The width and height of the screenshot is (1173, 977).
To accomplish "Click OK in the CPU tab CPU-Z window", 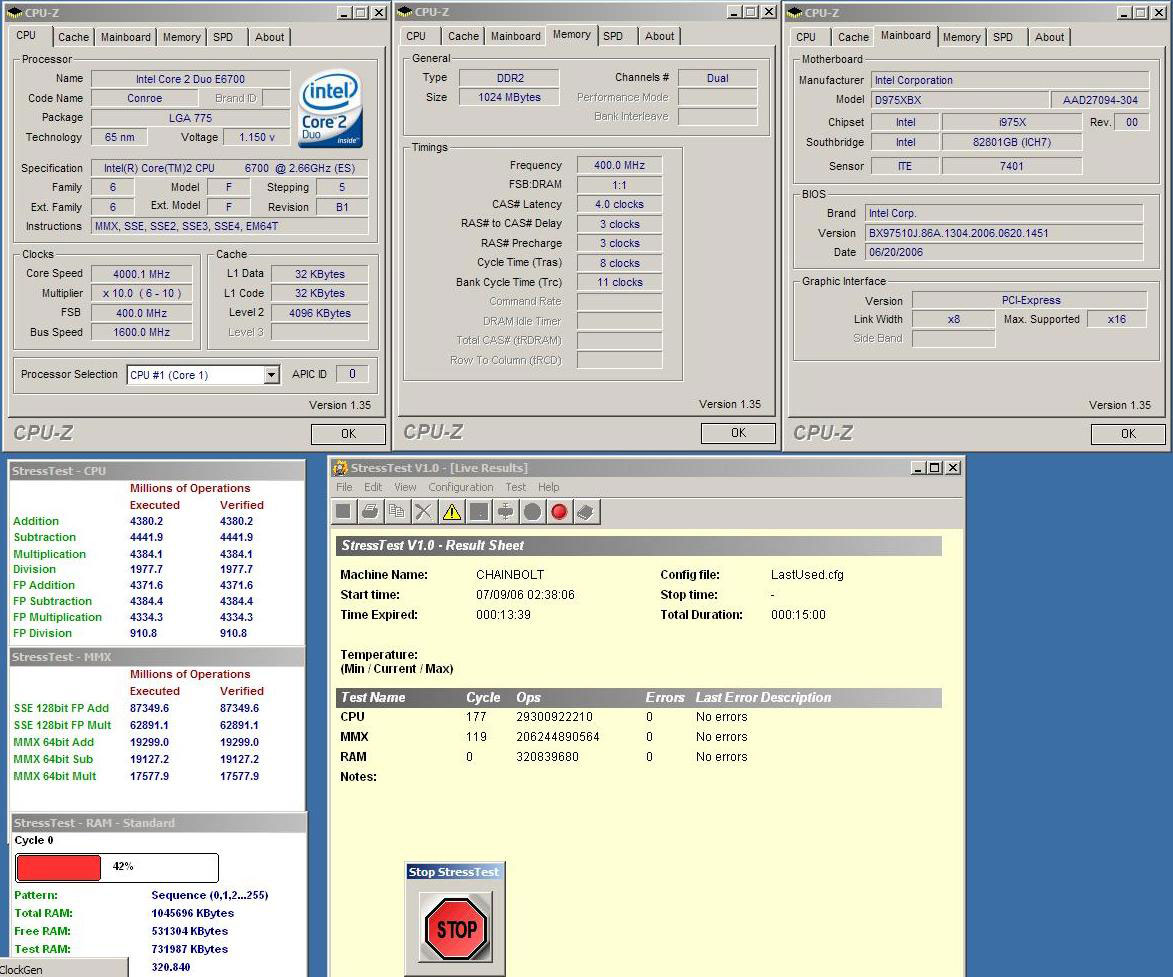I will pos(348,434).
